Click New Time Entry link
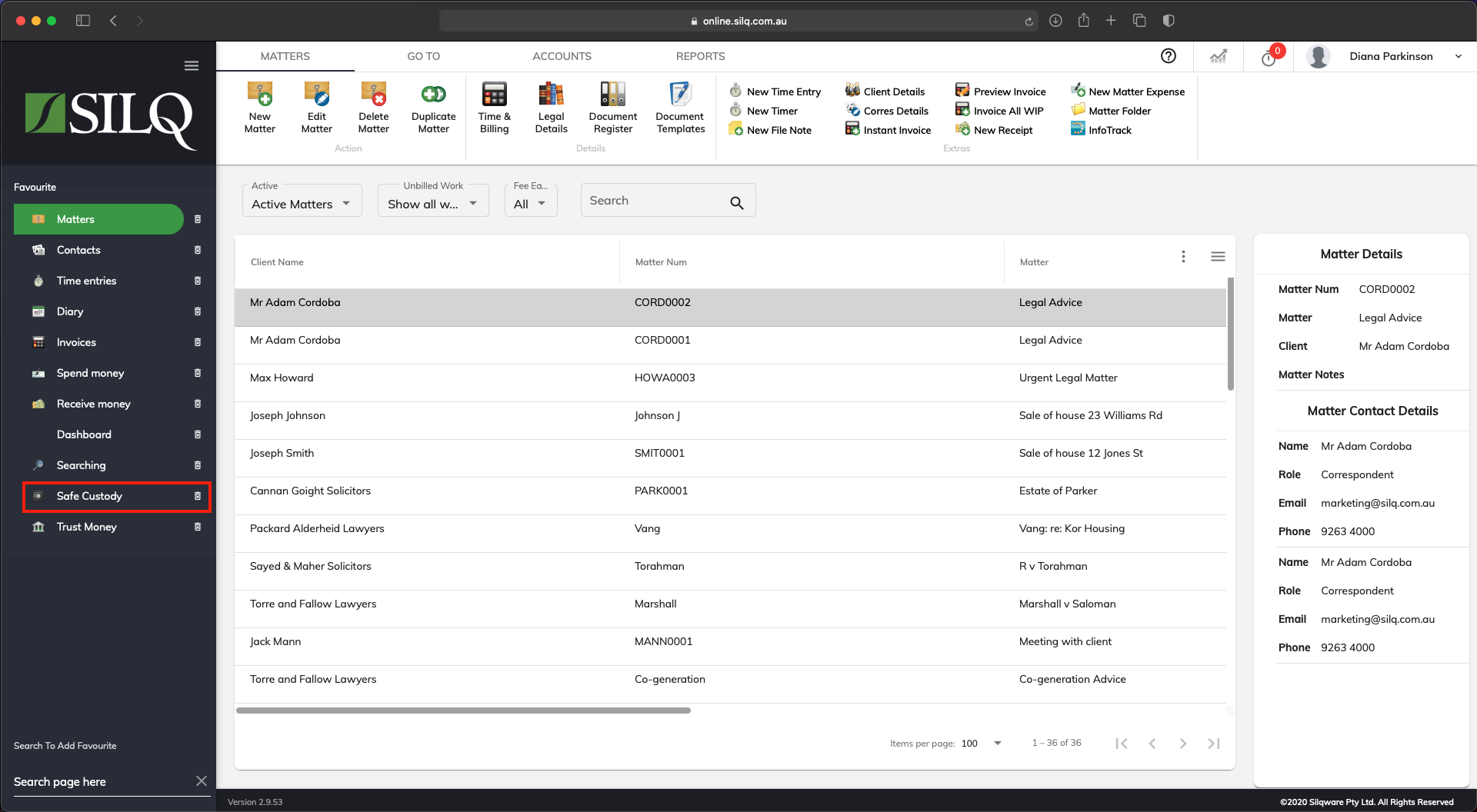 click(x=783, y=92)
